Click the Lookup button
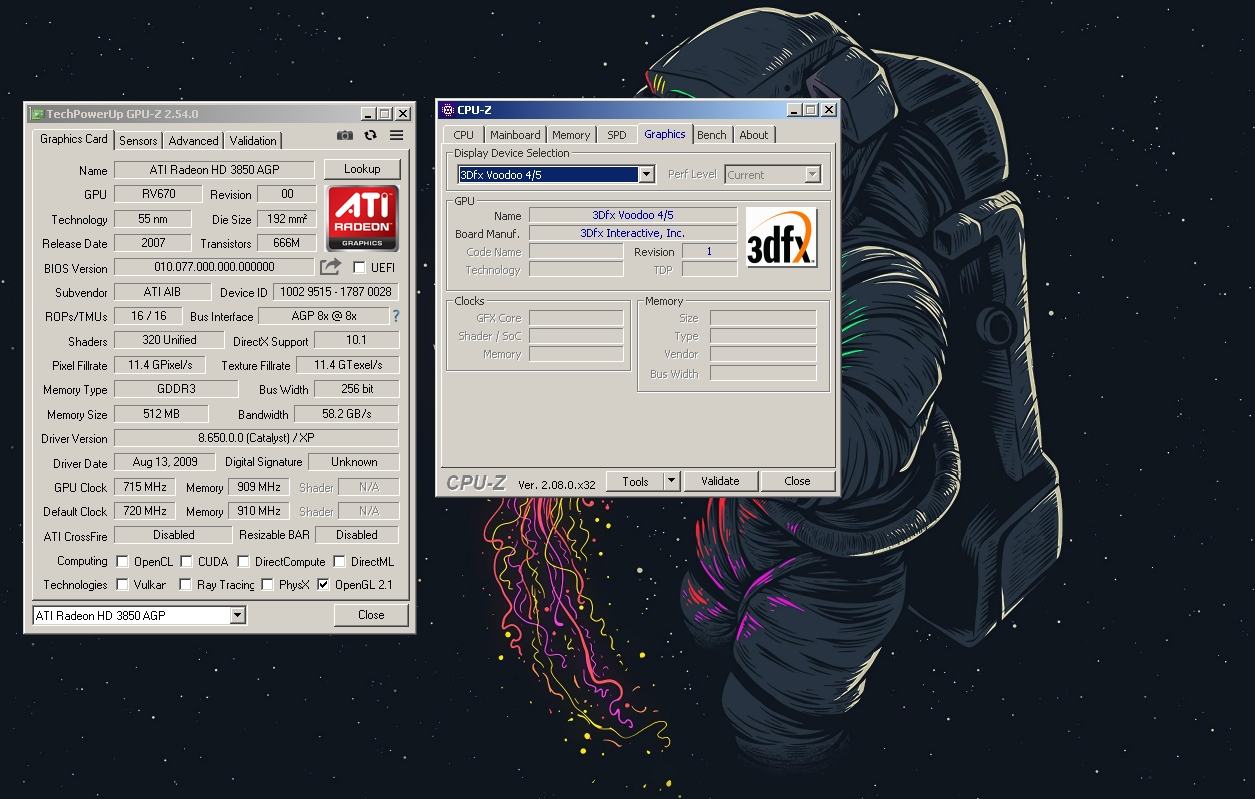Screen dimensions: 1255x799 click(362, 169)
